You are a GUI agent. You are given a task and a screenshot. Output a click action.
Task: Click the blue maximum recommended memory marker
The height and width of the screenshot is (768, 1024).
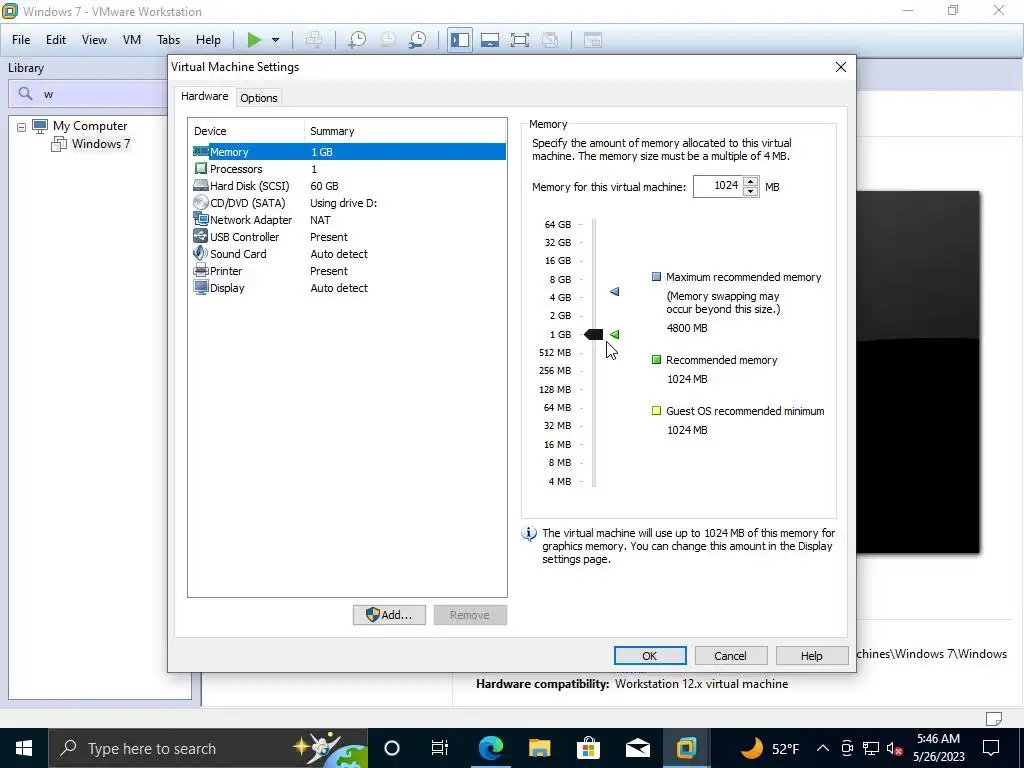click(x=615, y=291)
